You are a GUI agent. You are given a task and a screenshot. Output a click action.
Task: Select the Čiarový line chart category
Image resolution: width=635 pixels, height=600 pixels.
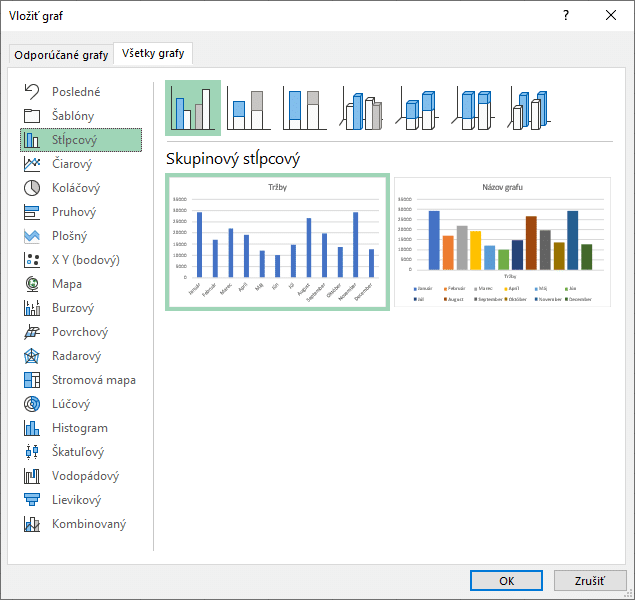coord(81,164)
